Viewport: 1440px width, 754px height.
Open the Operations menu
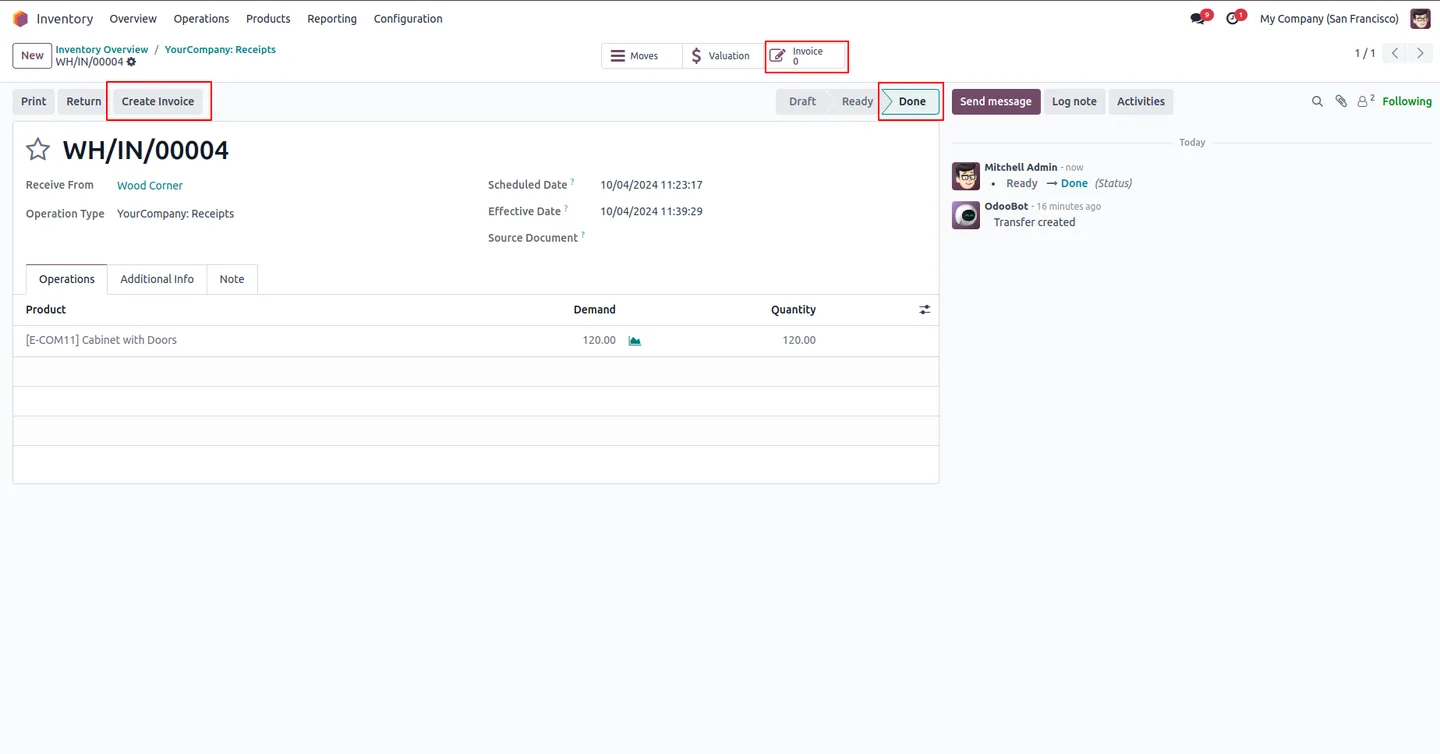point(201,19)
